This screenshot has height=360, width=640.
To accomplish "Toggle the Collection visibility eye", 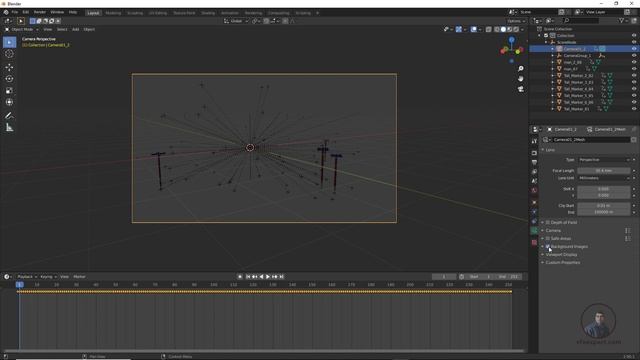I will [x=634, y=36].
